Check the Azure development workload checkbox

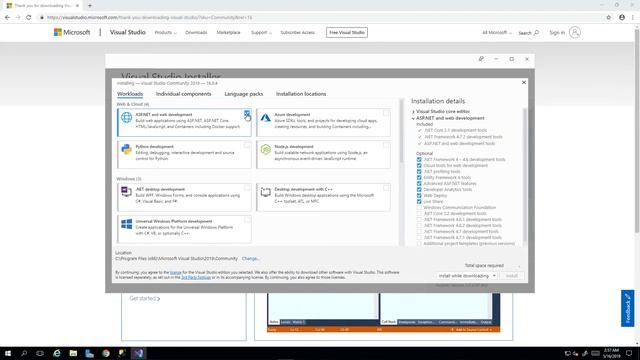tap(386, 113)
